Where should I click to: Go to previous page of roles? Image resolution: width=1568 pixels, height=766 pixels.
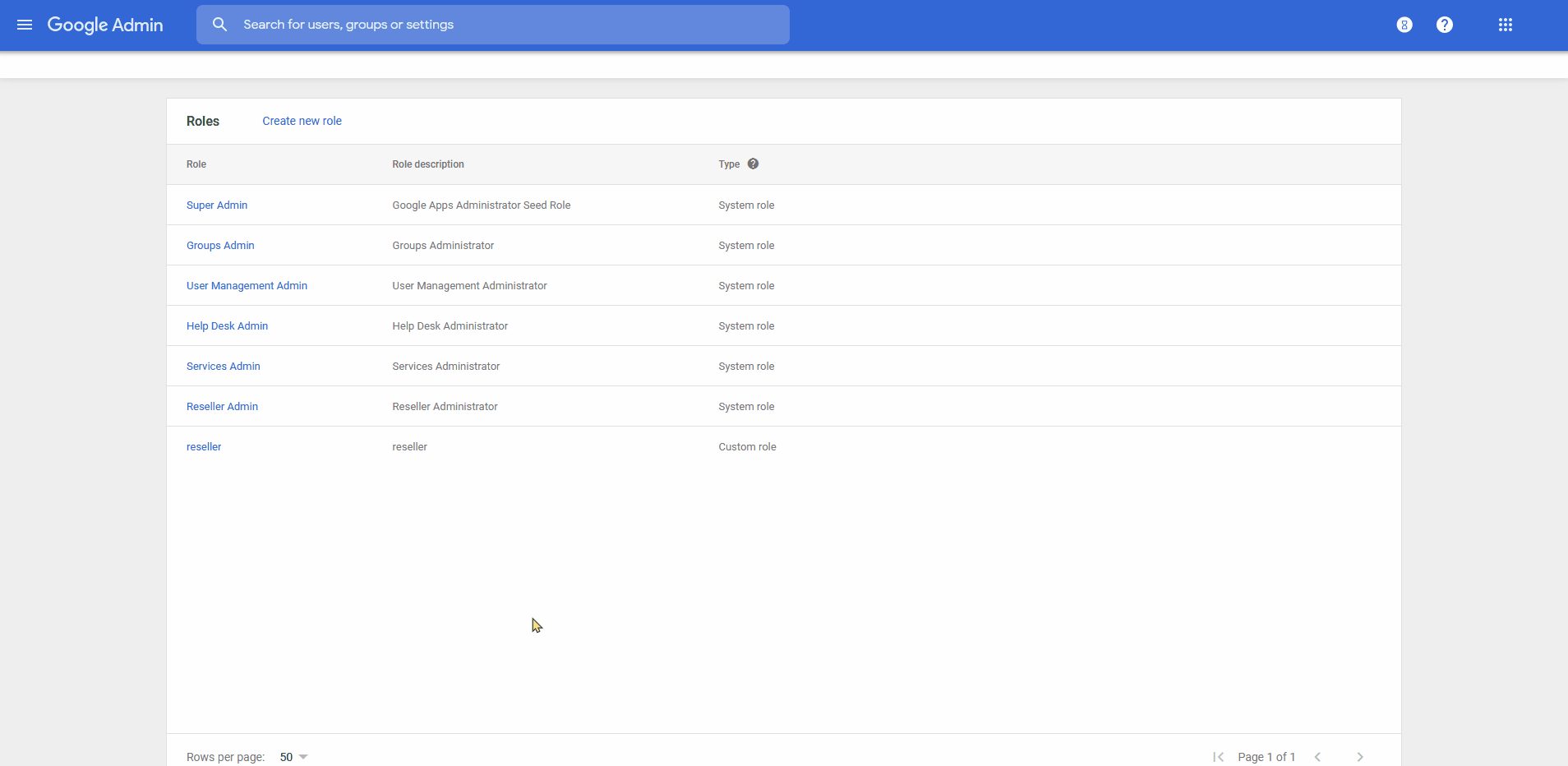(1317, 757)
